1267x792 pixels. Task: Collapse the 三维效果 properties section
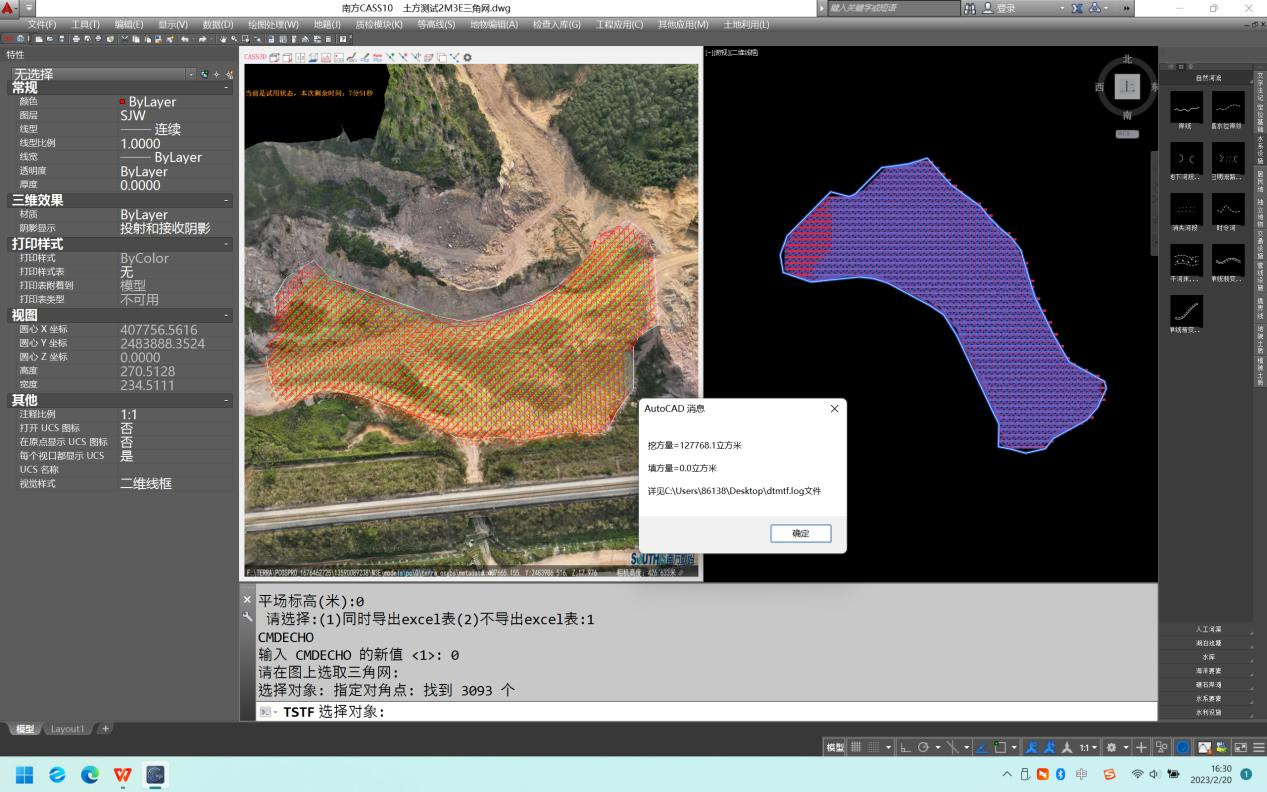(226, 200)
